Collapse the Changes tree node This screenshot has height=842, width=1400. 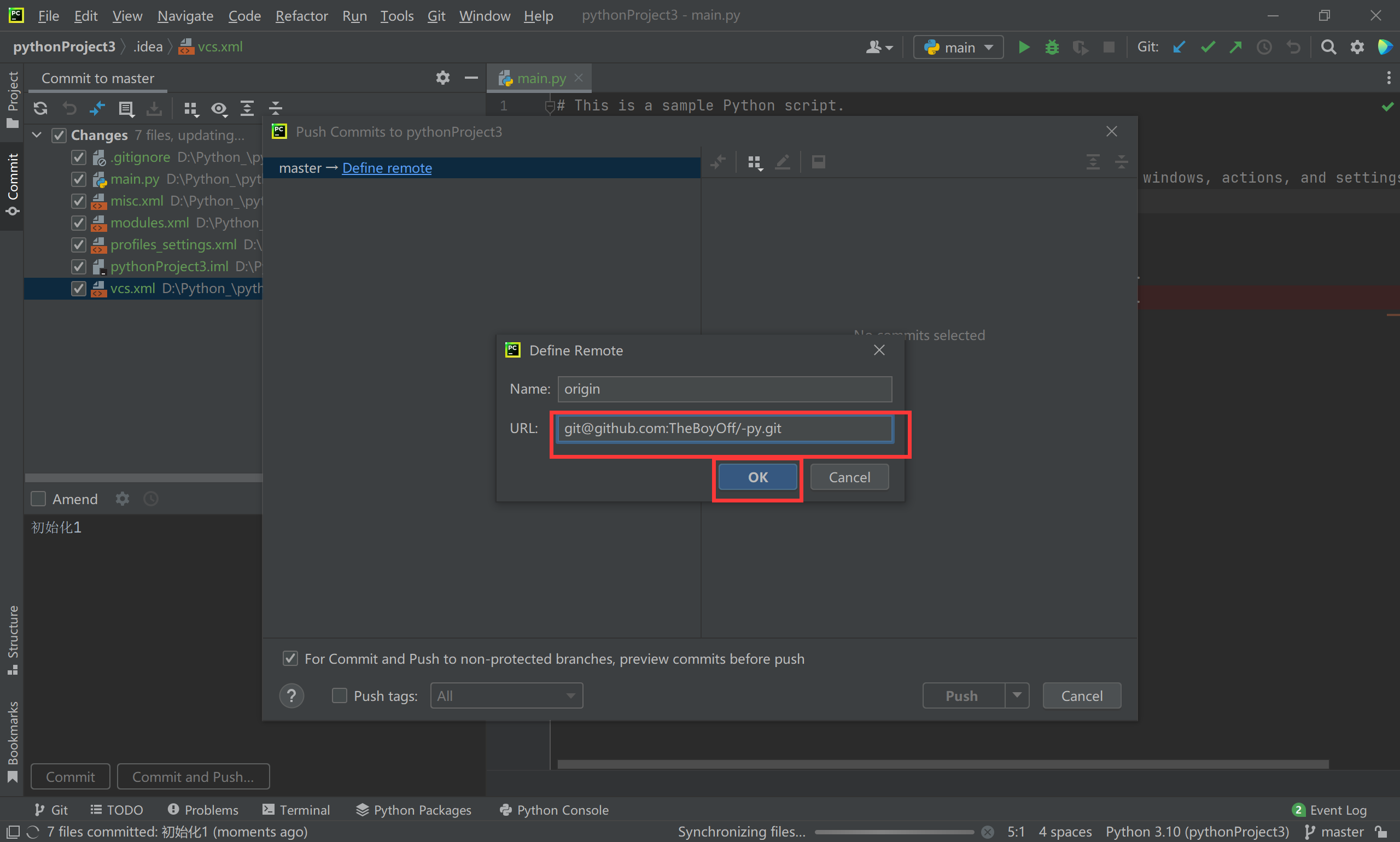pyautogui.click(x=37, y=135)
